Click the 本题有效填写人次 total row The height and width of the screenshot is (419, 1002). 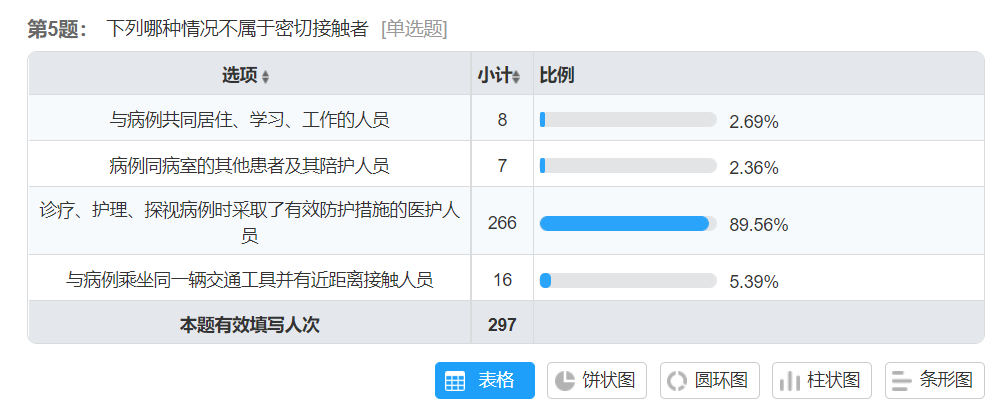point(249,324)
